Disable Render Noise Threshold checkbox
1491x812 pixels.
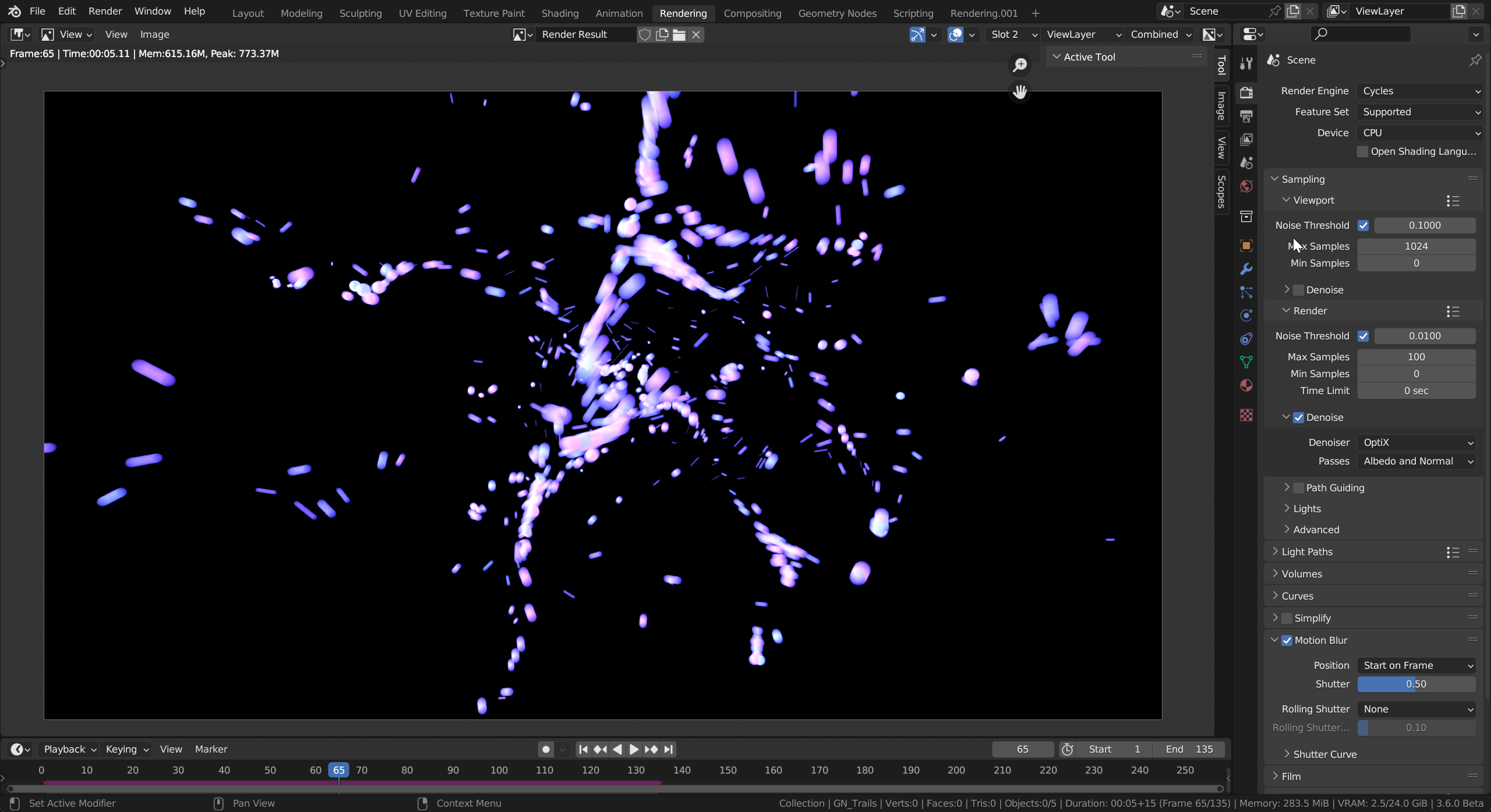[1363, 336]
